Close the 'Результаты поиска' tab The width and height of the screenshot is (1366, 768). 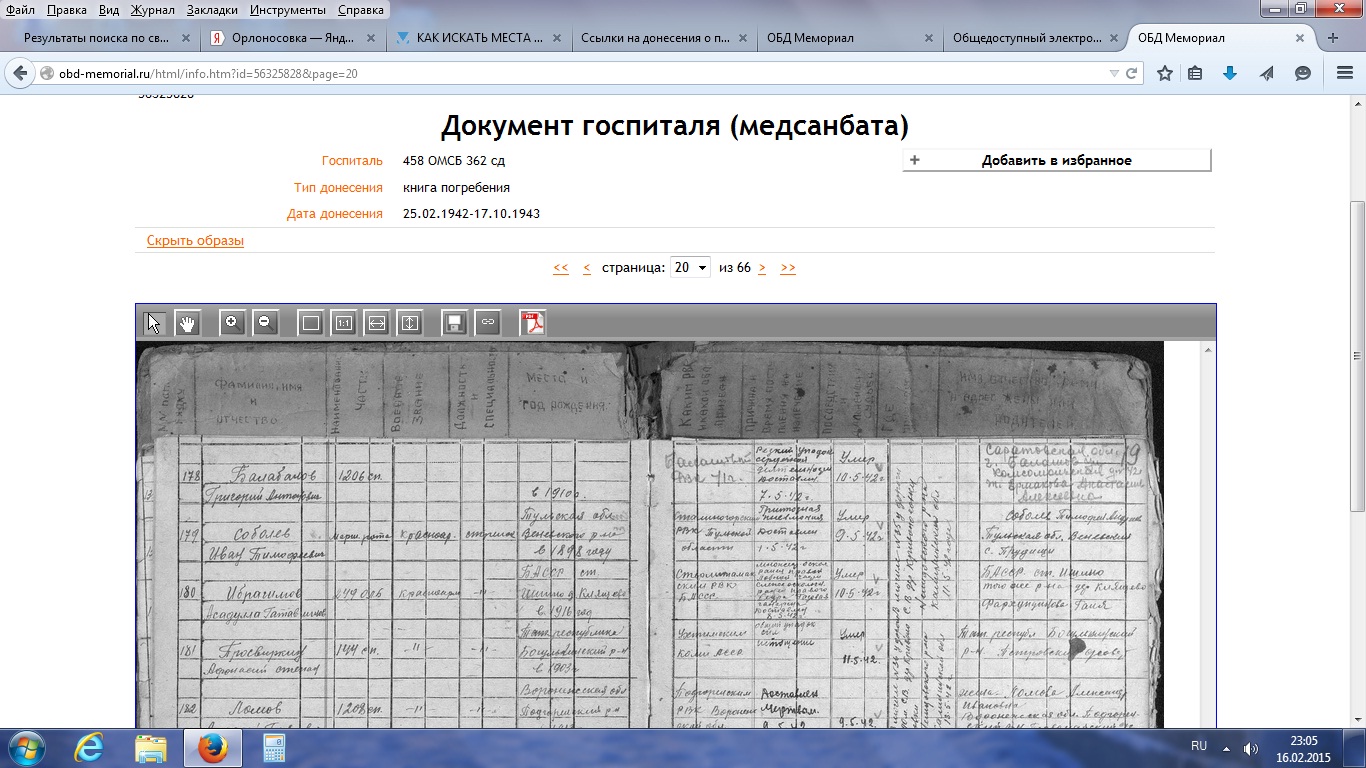185,38
